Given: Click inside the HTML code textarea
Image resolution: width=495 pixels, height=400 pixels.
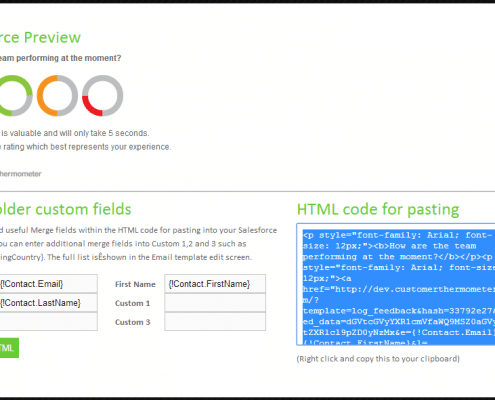Looking at the screenshot, I should coord(396,284).
